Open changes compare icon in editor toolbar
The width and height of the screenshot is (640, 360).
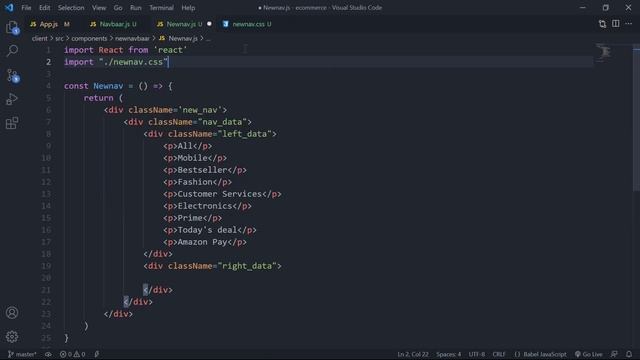click(x=602, y=24)
